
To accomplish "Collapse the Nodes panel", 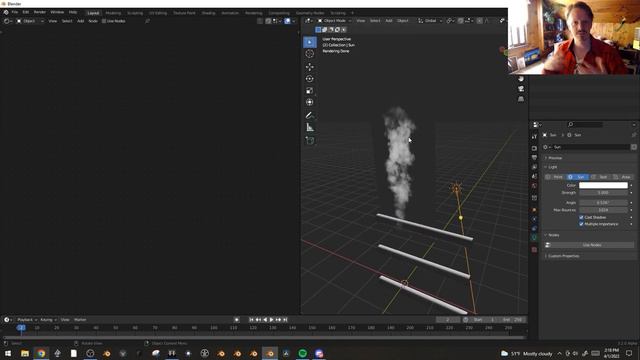I will point(552,235).
